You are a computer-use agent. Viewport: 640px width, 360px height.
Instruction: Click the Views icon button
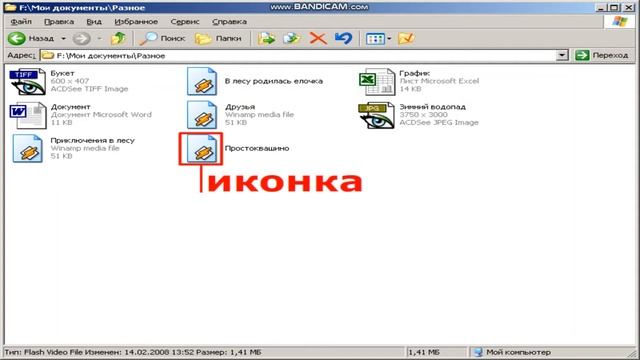click(x=375, y=39)
